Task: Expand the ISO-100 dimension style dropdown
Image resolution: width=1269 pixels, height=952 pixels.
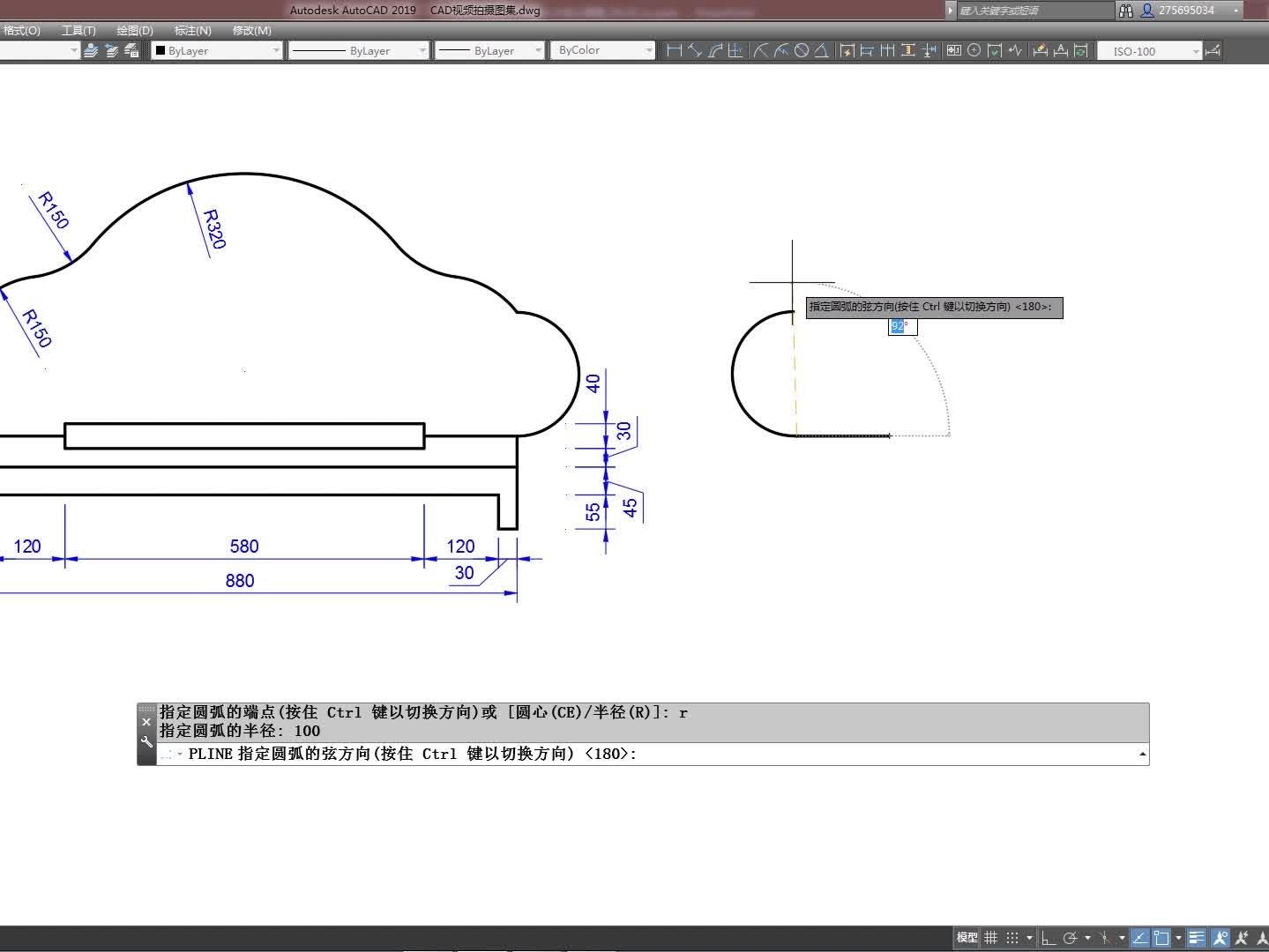Action: coord(1196,51)
